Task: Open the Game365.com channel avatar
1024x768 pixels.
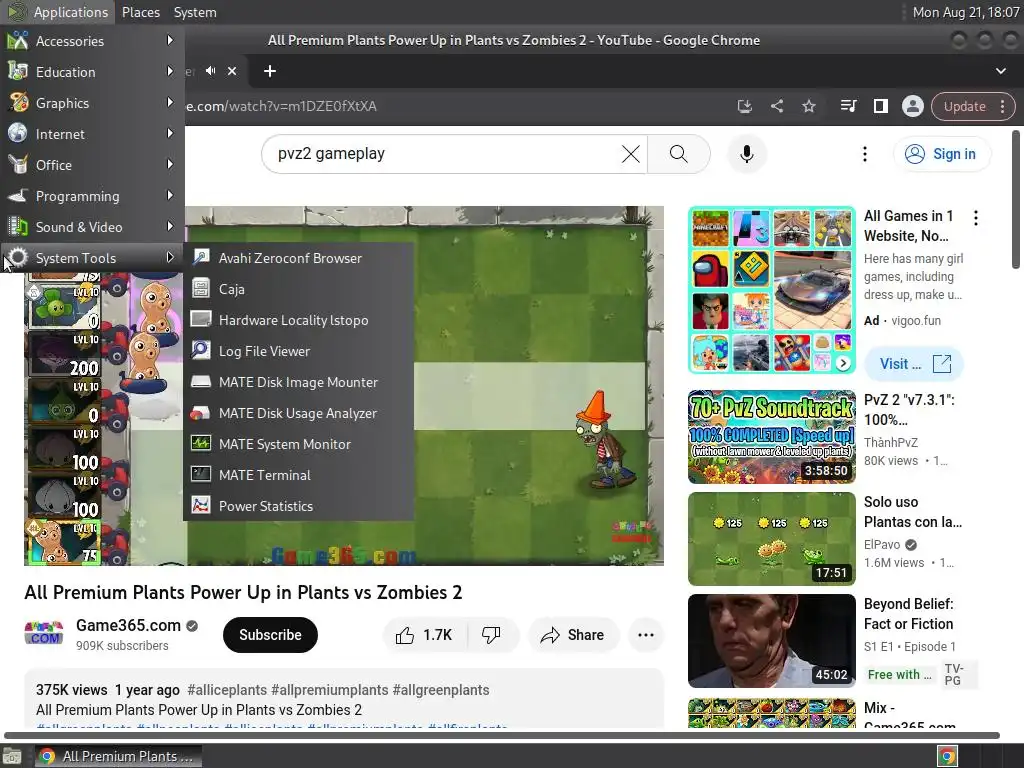Action: pos(44,633)
